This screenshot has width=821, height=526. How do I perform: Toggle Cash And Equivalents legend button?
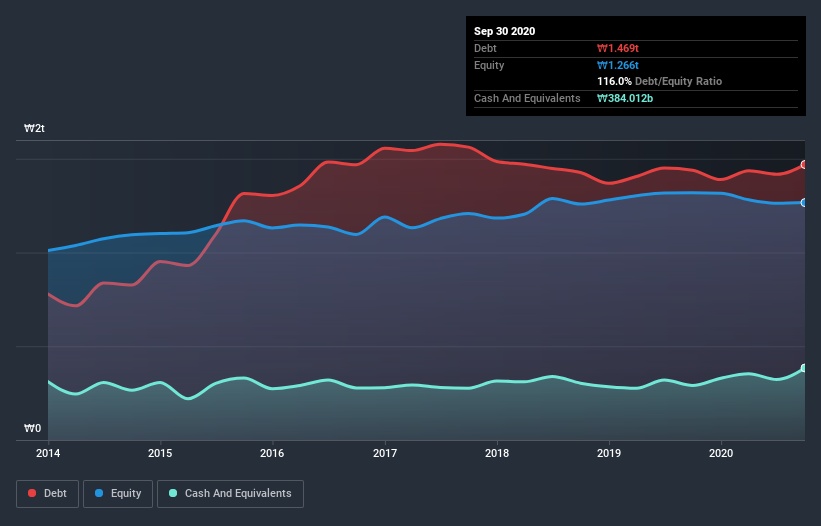pyautogui.click(x=230, y=494)
